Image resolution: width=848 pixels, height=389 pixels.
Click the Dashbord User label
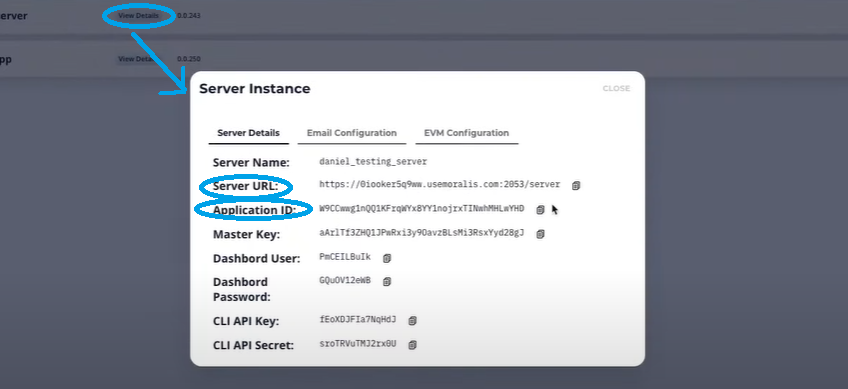256,259
